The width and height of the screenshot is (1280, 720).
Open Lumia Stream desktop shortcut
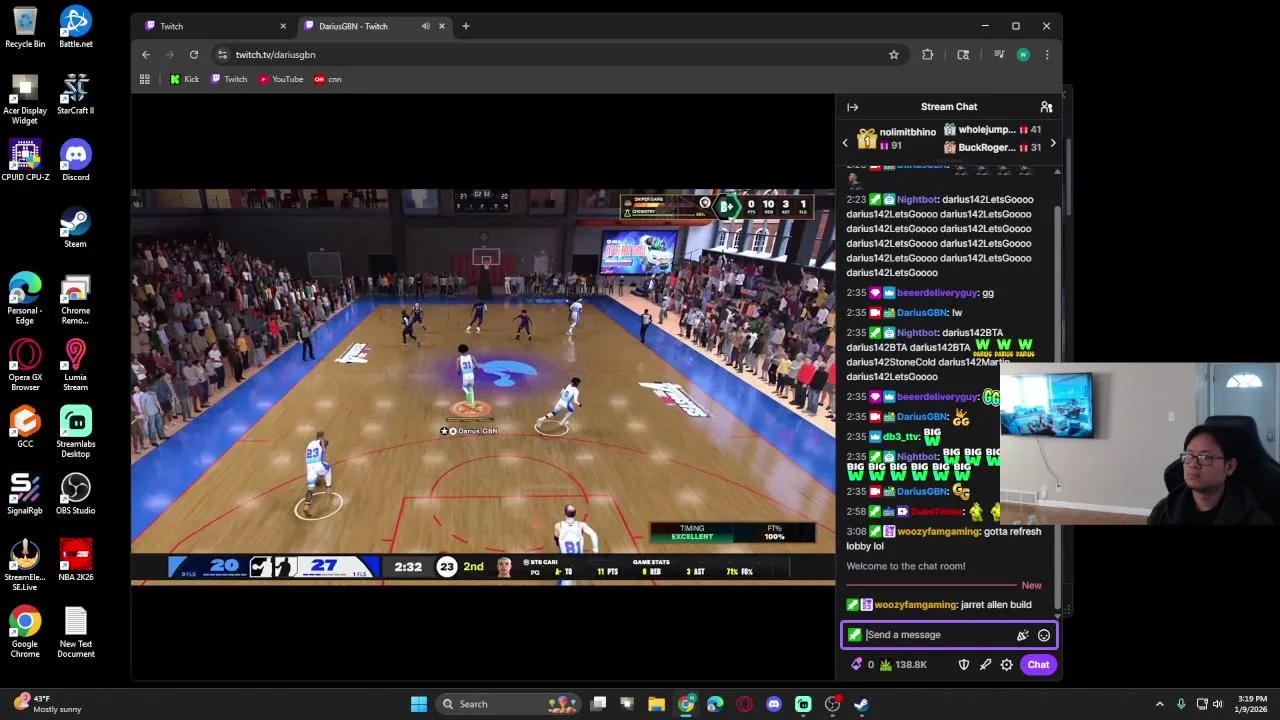pyautogui.click(x=75, y=365)
